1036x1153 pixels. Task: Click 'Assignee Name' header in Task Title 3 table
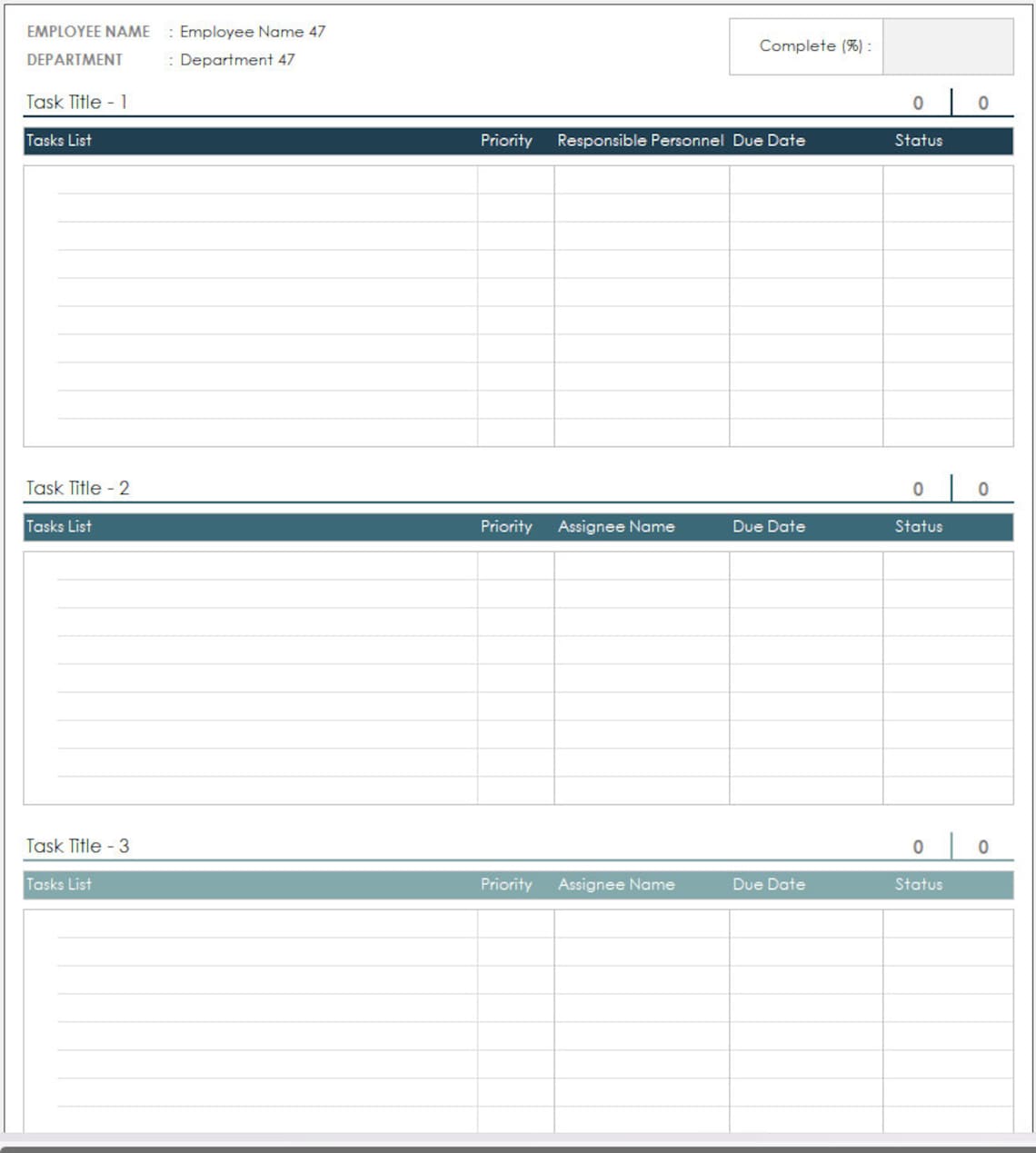(x=616, y=885)
